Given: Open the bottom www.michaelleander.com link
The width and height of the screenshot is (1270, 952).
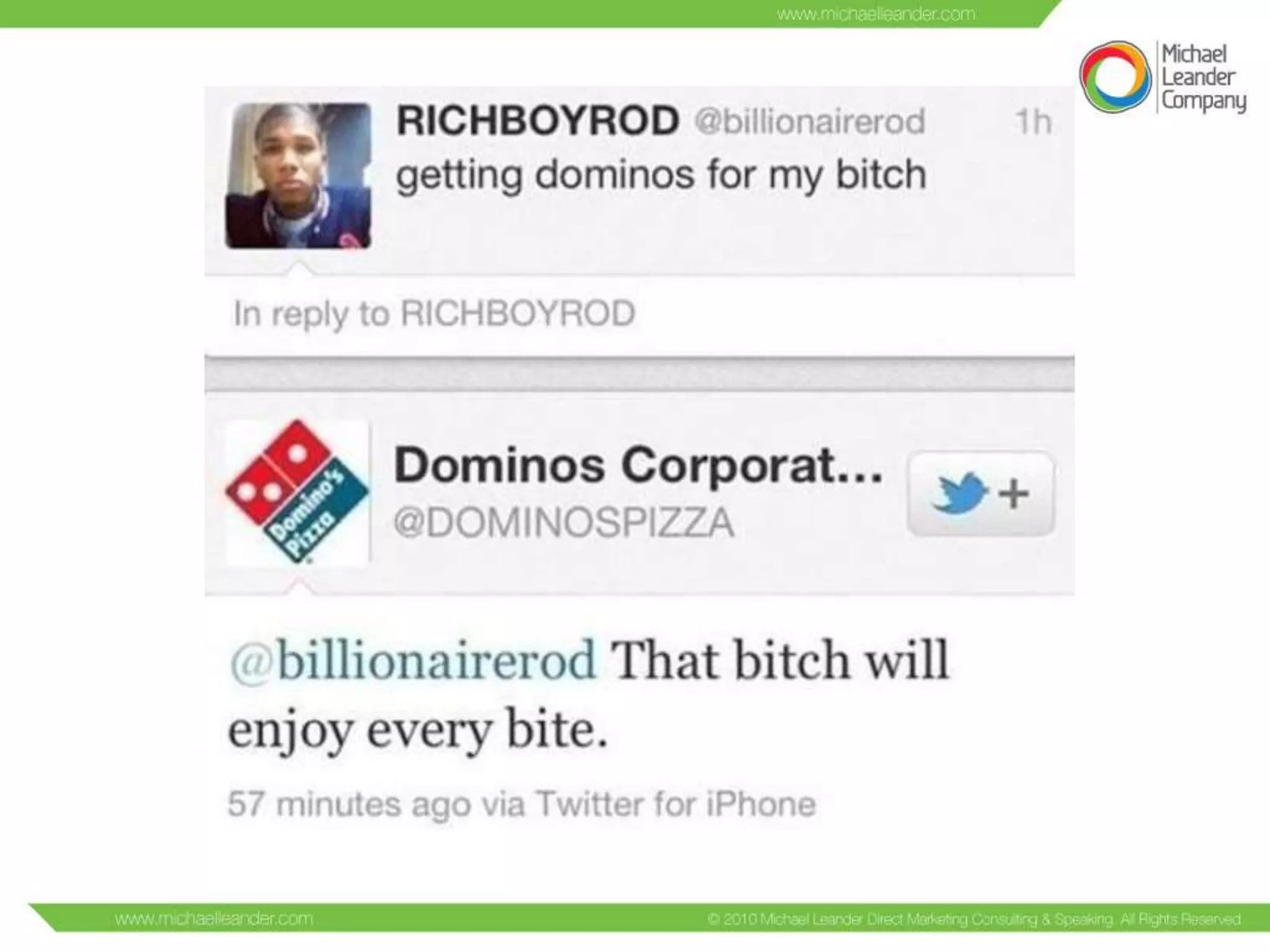Looking at the screenshot, I should [x=214, y=919].
